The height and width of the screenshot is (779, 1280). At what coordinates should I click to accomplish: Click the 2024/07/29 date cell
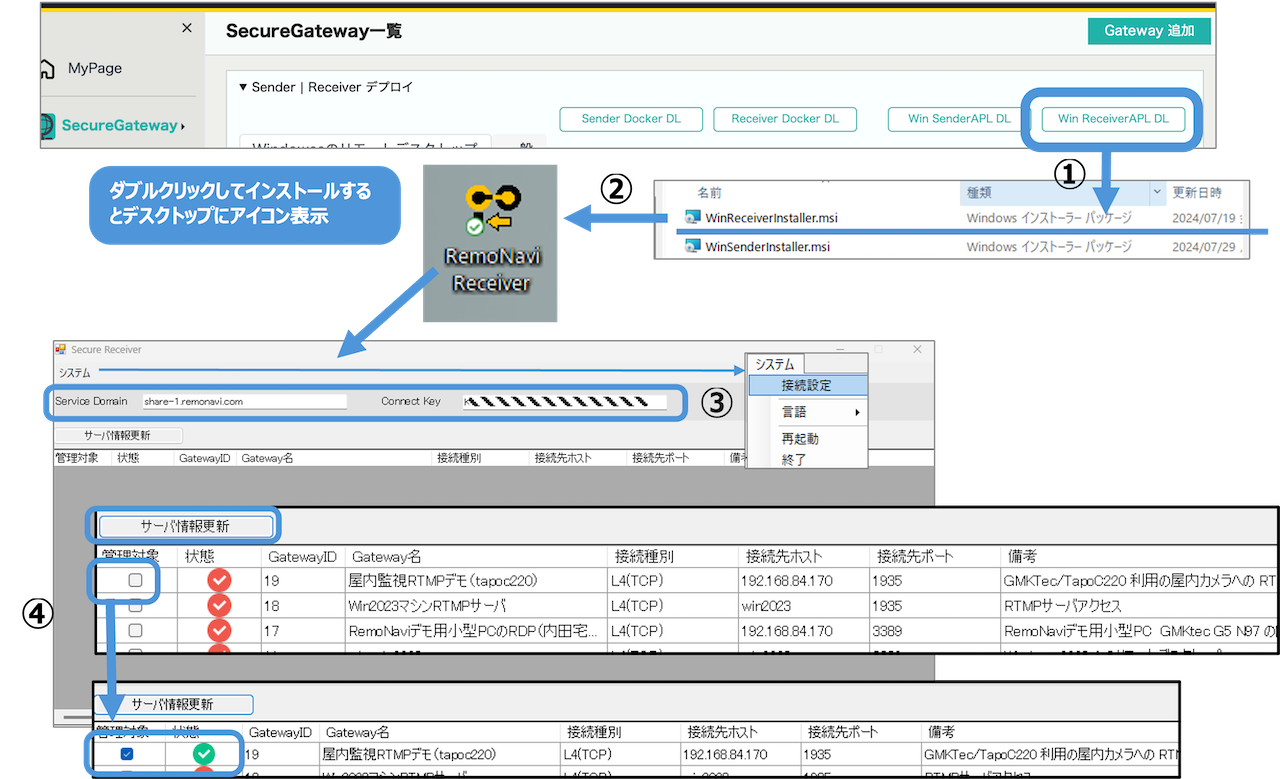1203,246
